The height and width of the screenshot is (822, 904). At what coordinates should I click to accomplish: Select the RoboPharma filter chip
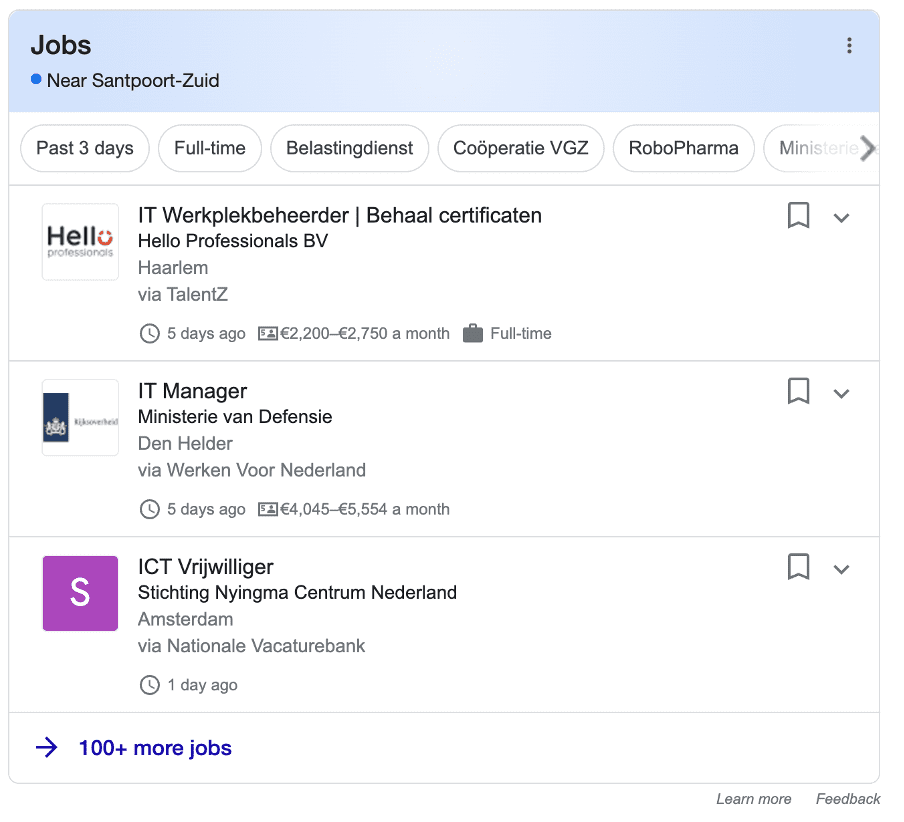click(683, 148)
